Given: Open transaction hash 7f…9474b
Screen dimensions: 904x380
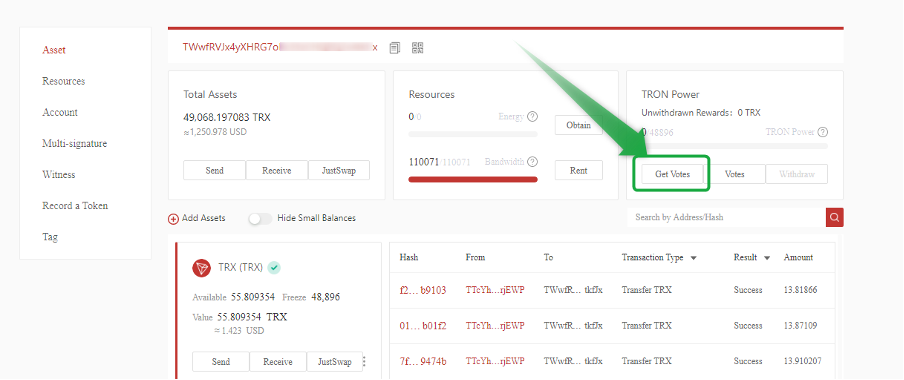Looking at the screenshot, I should (423, 362).
